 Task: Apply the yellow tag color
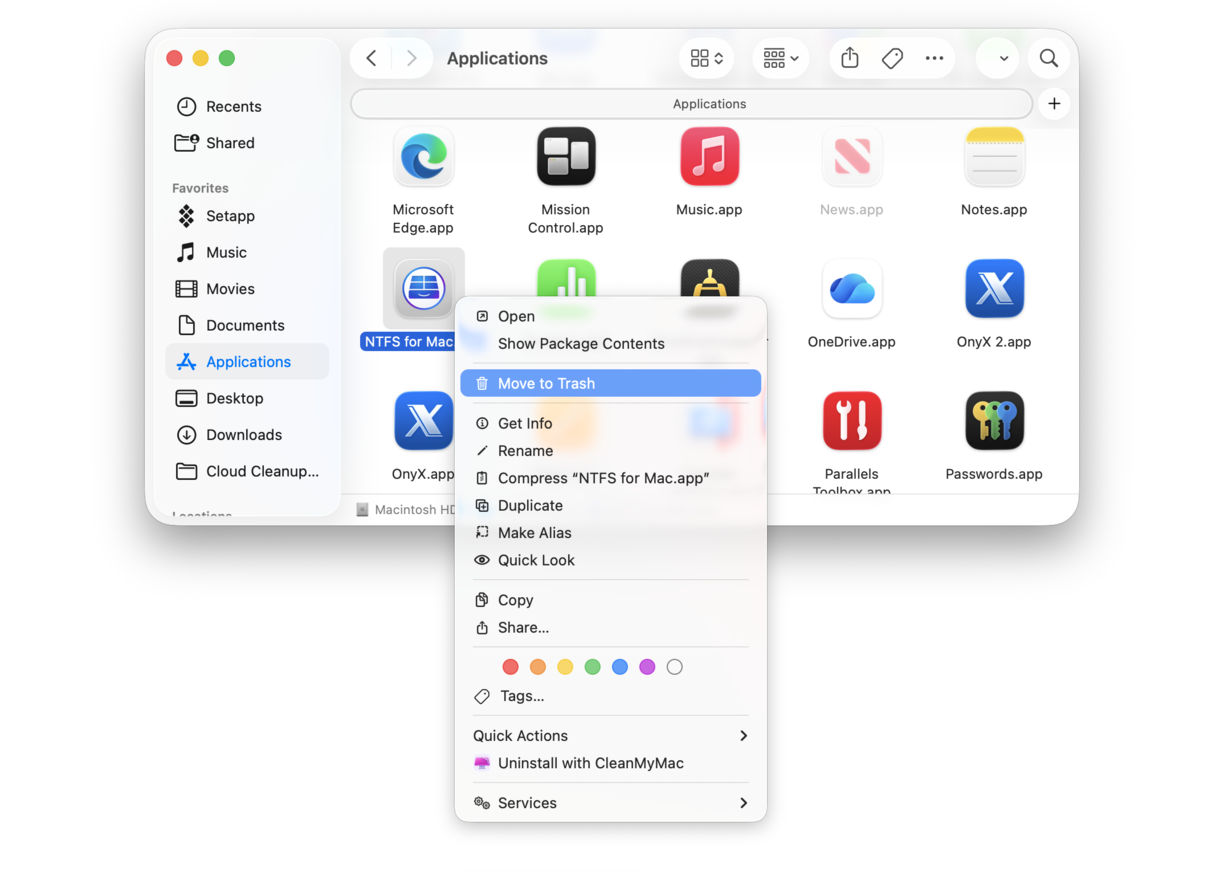pos(565,667)
